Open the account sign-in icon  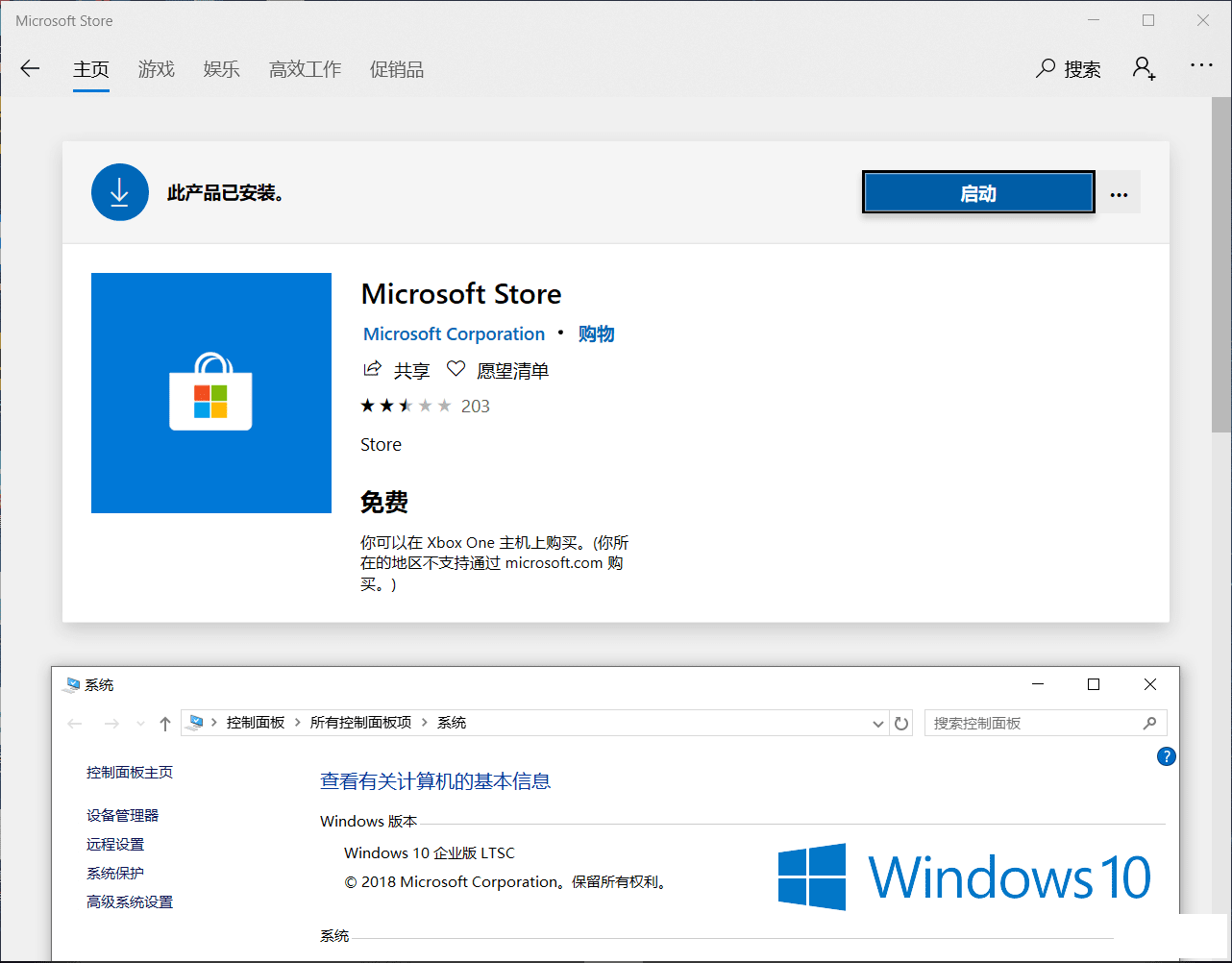click(x=1144, y=68)
